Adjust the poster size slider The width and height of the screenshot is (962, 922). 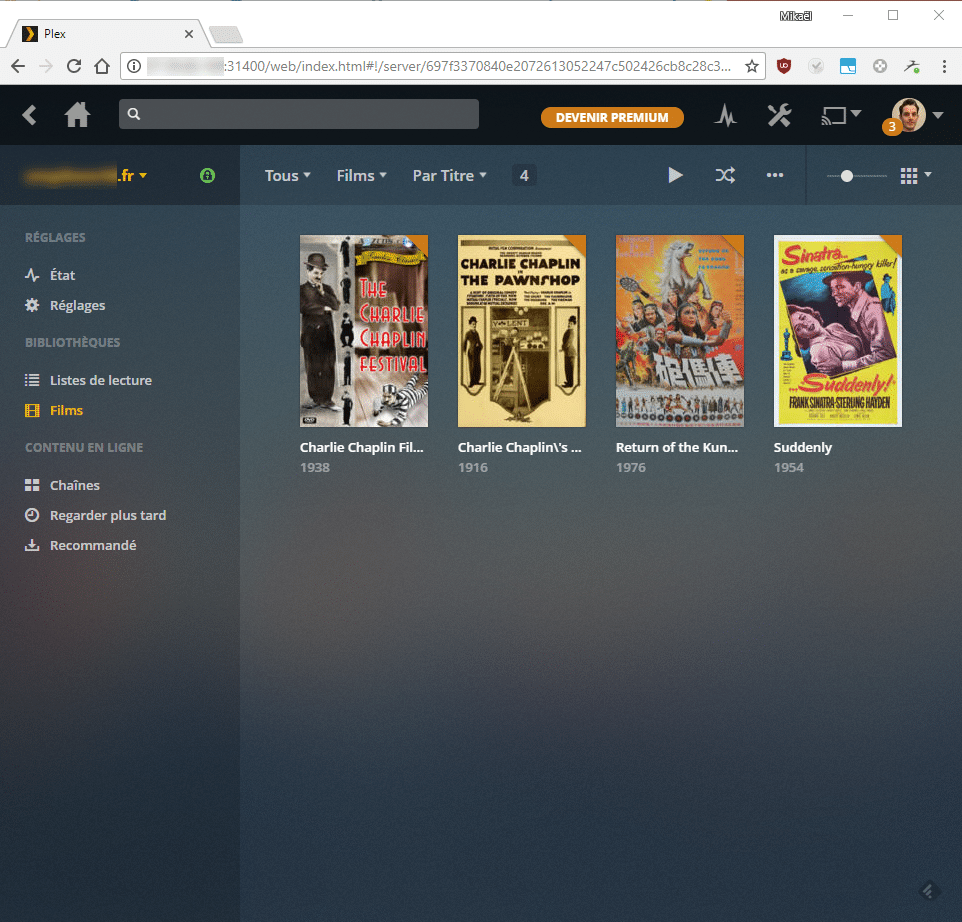pyautogui.click(x=847, y=176)
